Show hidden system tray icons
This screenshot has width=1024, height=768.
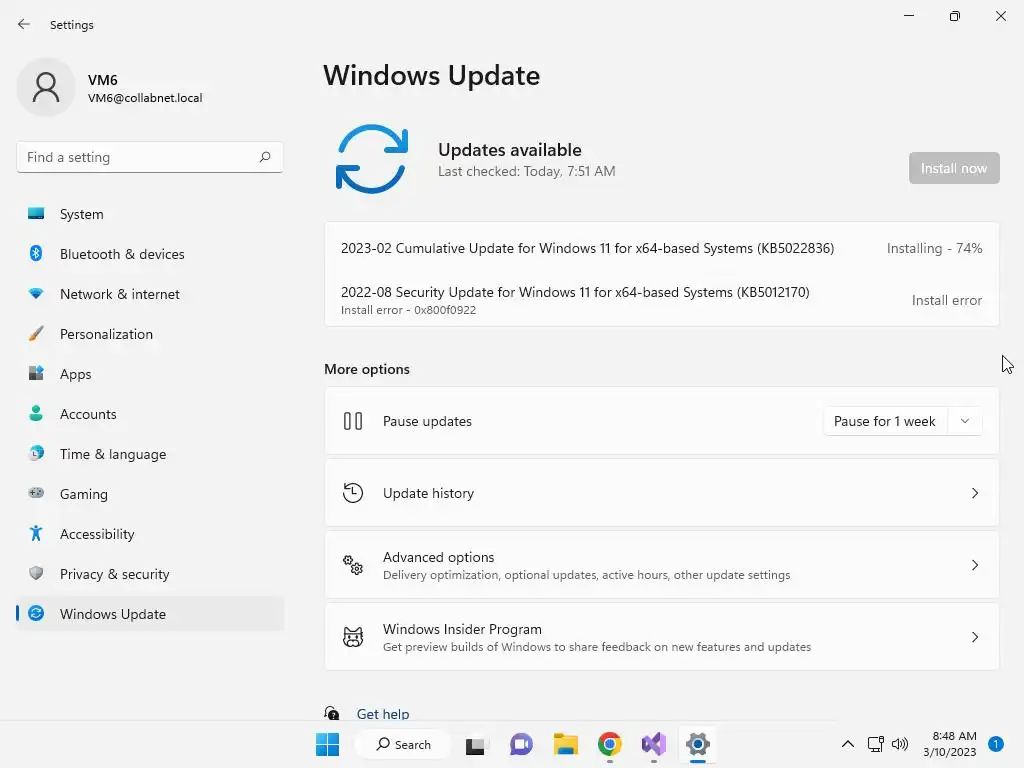848,744
